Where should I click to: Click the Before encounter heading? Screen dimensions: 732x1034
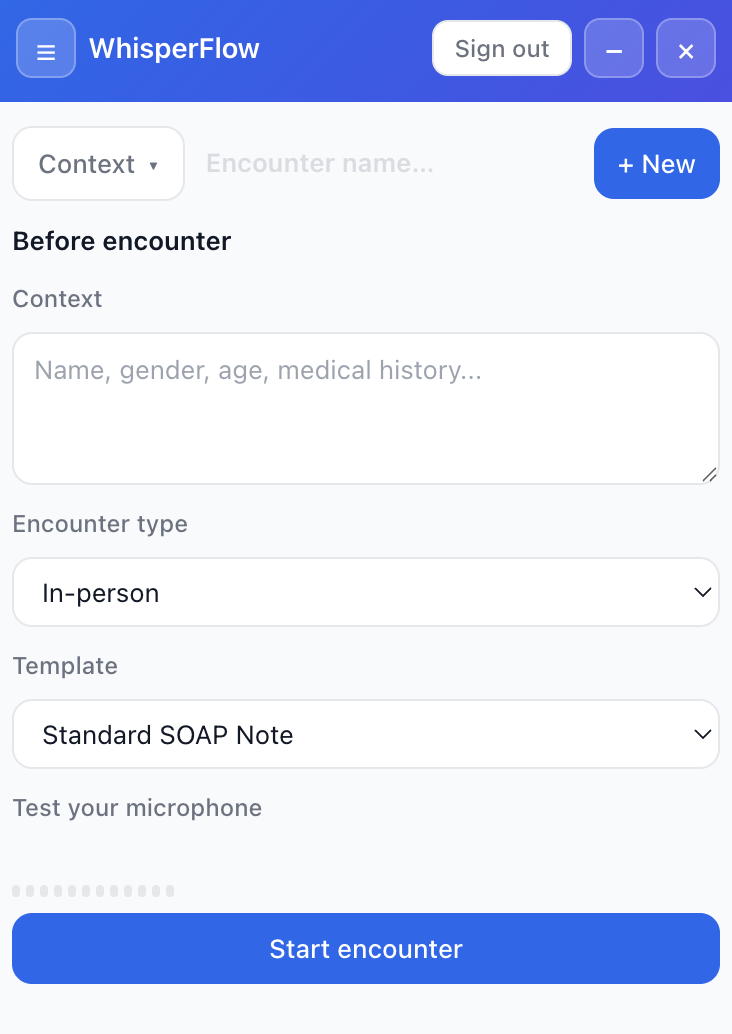121,241
